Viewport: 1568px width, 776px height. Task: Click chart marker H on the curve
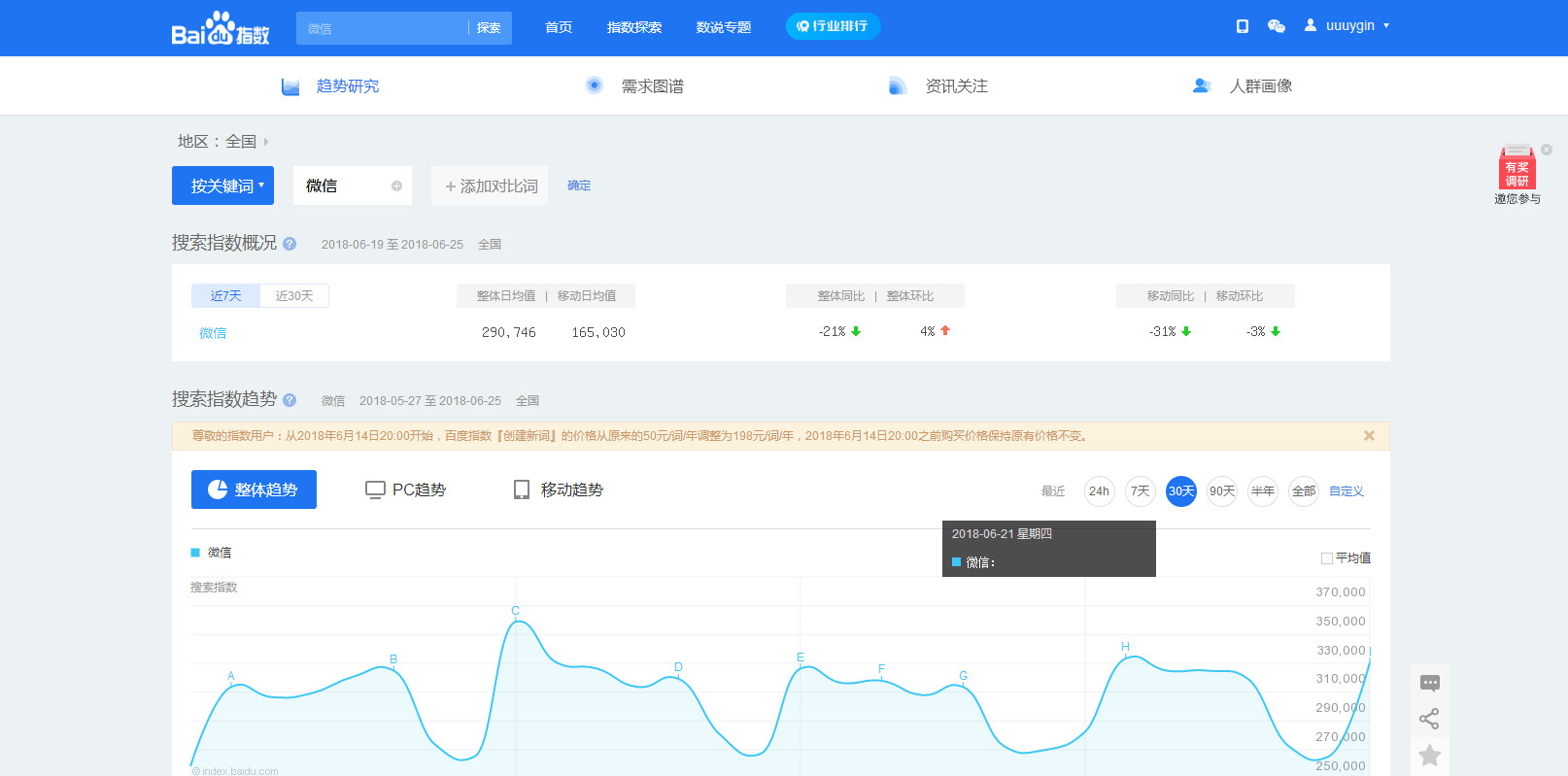point(1125,647)
